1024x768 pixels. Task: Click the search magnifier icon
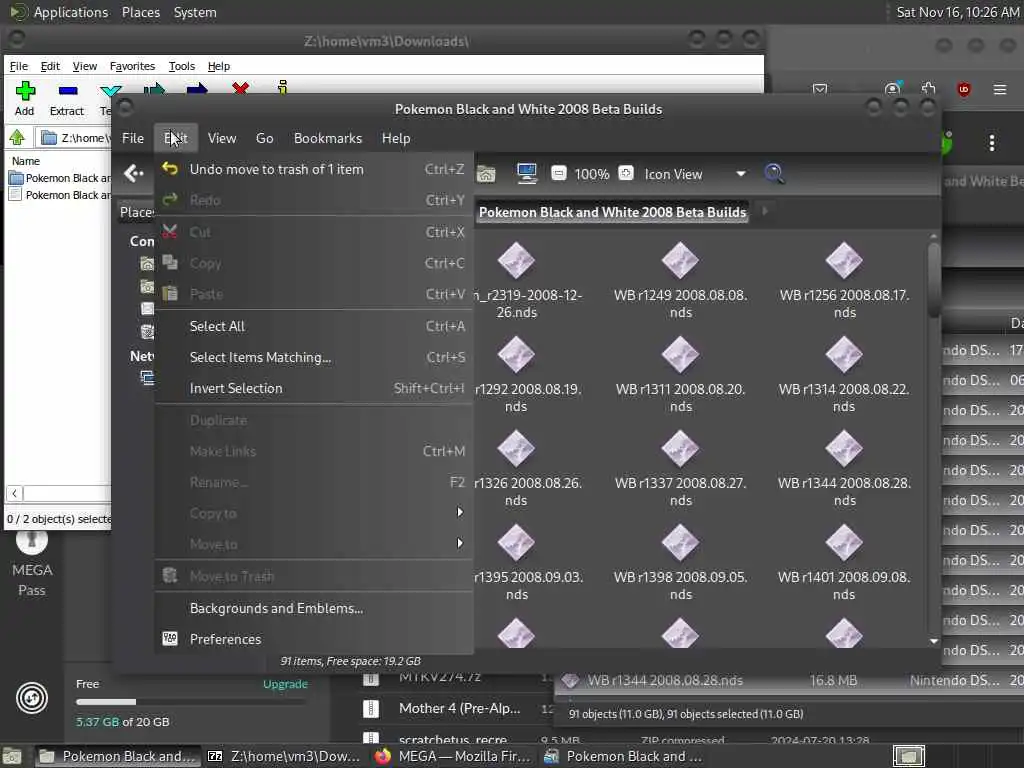point(774,173)
